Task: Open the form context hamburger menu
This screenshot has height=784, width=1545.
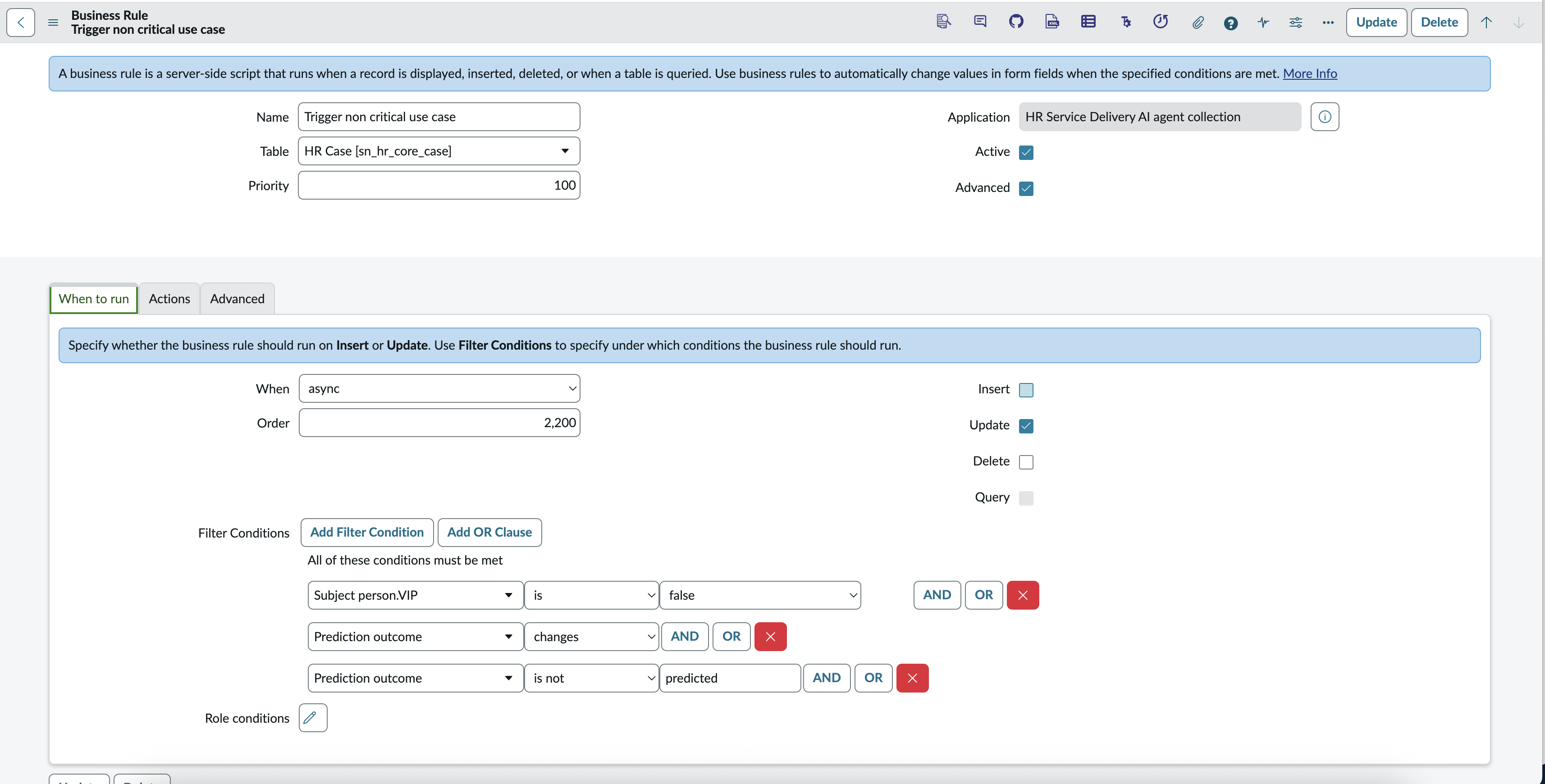Action: click(53, 22)
